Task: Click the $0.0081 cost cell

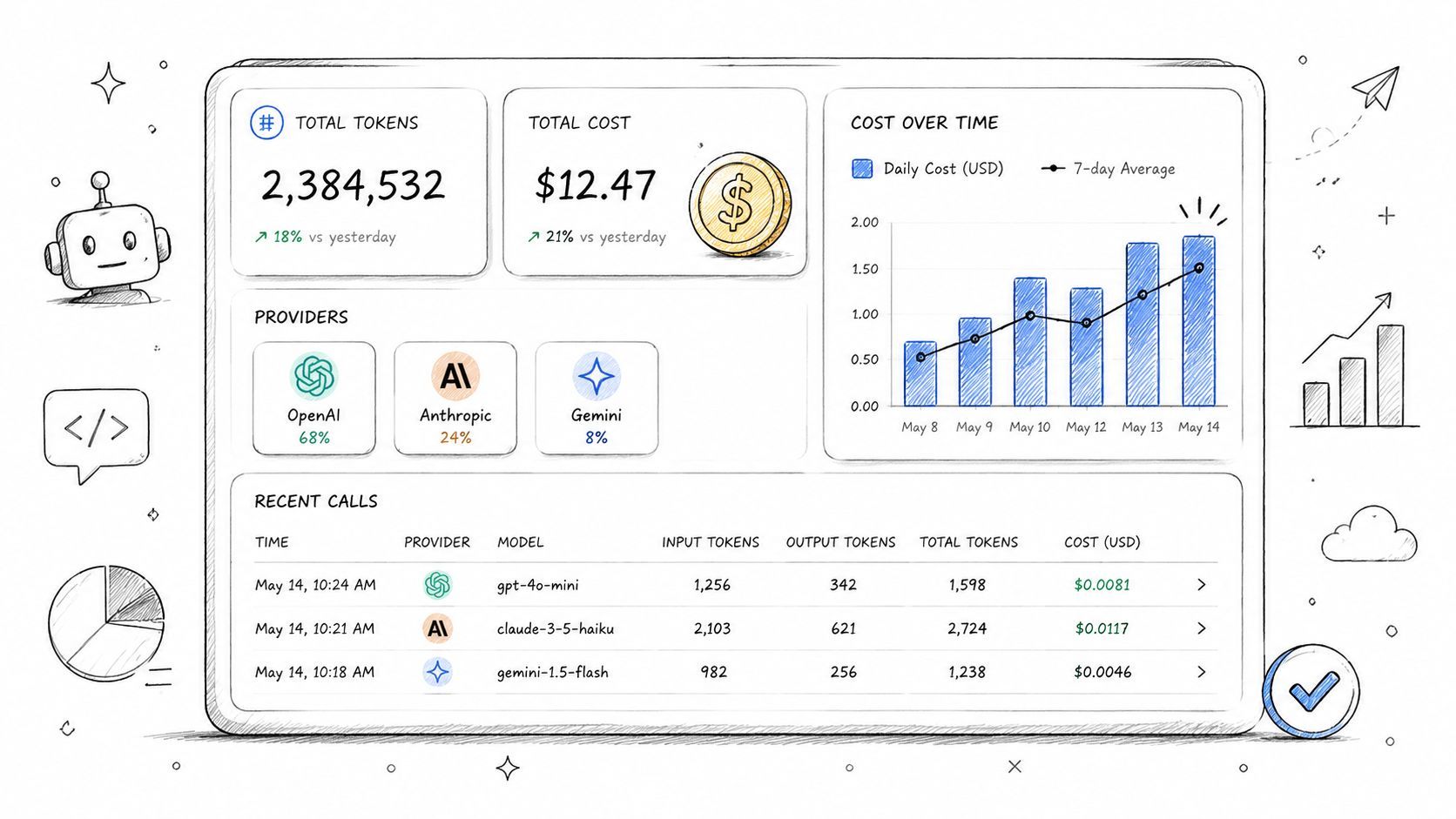Action: (1102, 585)
